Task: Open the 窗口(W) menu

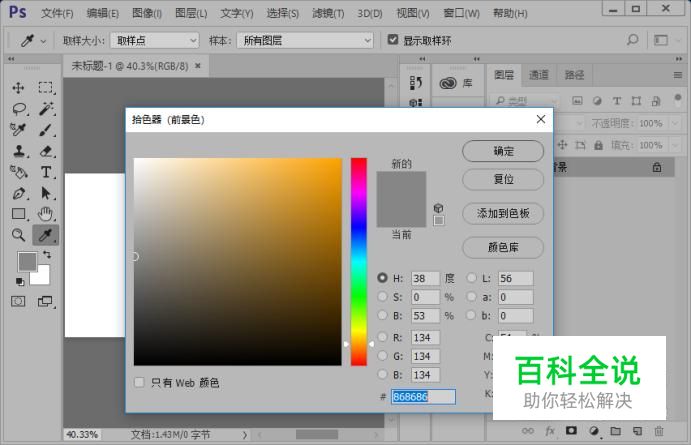Action: [x=461, y=13]
